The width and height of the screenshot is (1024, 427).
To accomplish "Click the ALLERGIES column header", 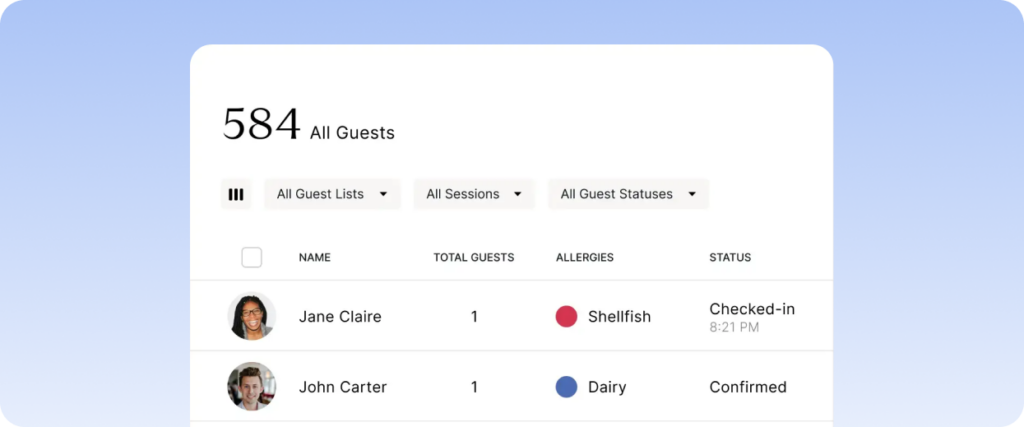I will pyautogui.click(x=584, y=257).
